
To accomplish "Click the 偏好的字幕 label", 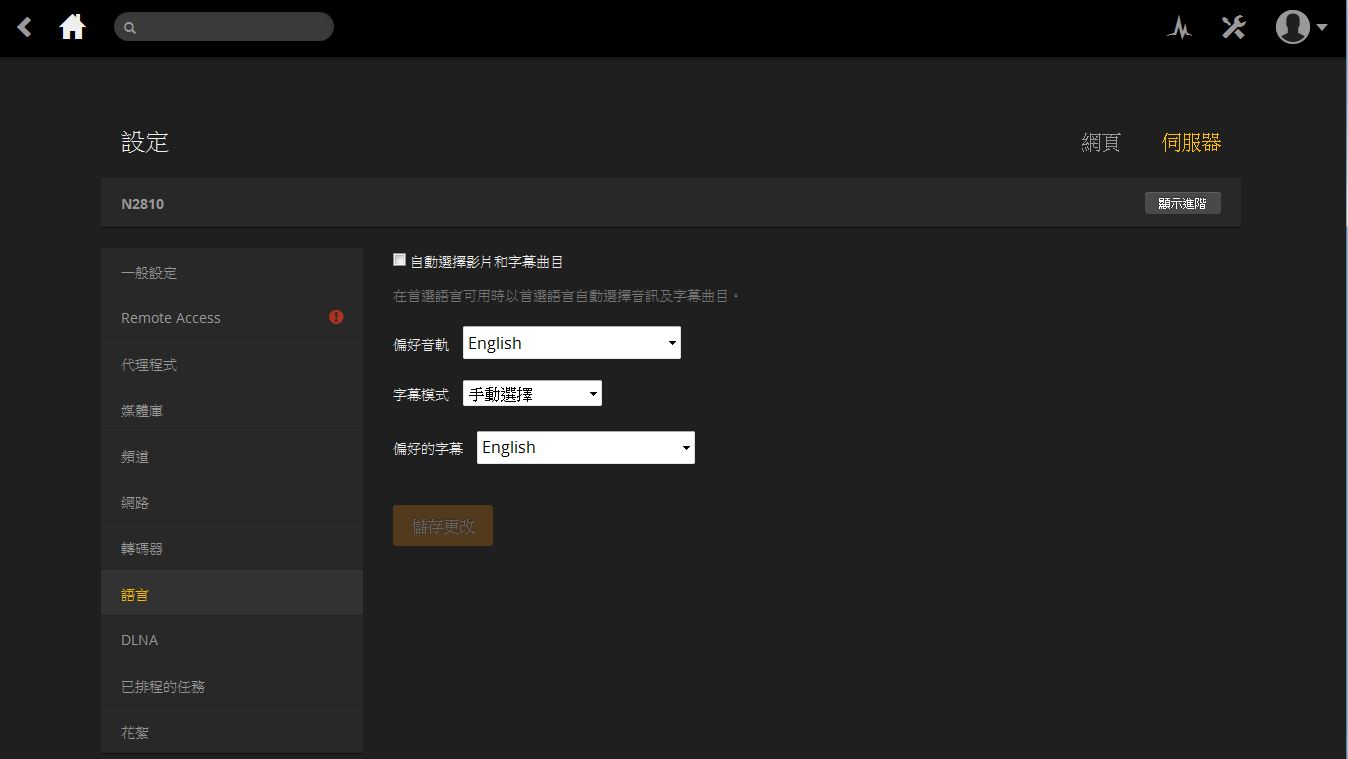I will 428,448.
